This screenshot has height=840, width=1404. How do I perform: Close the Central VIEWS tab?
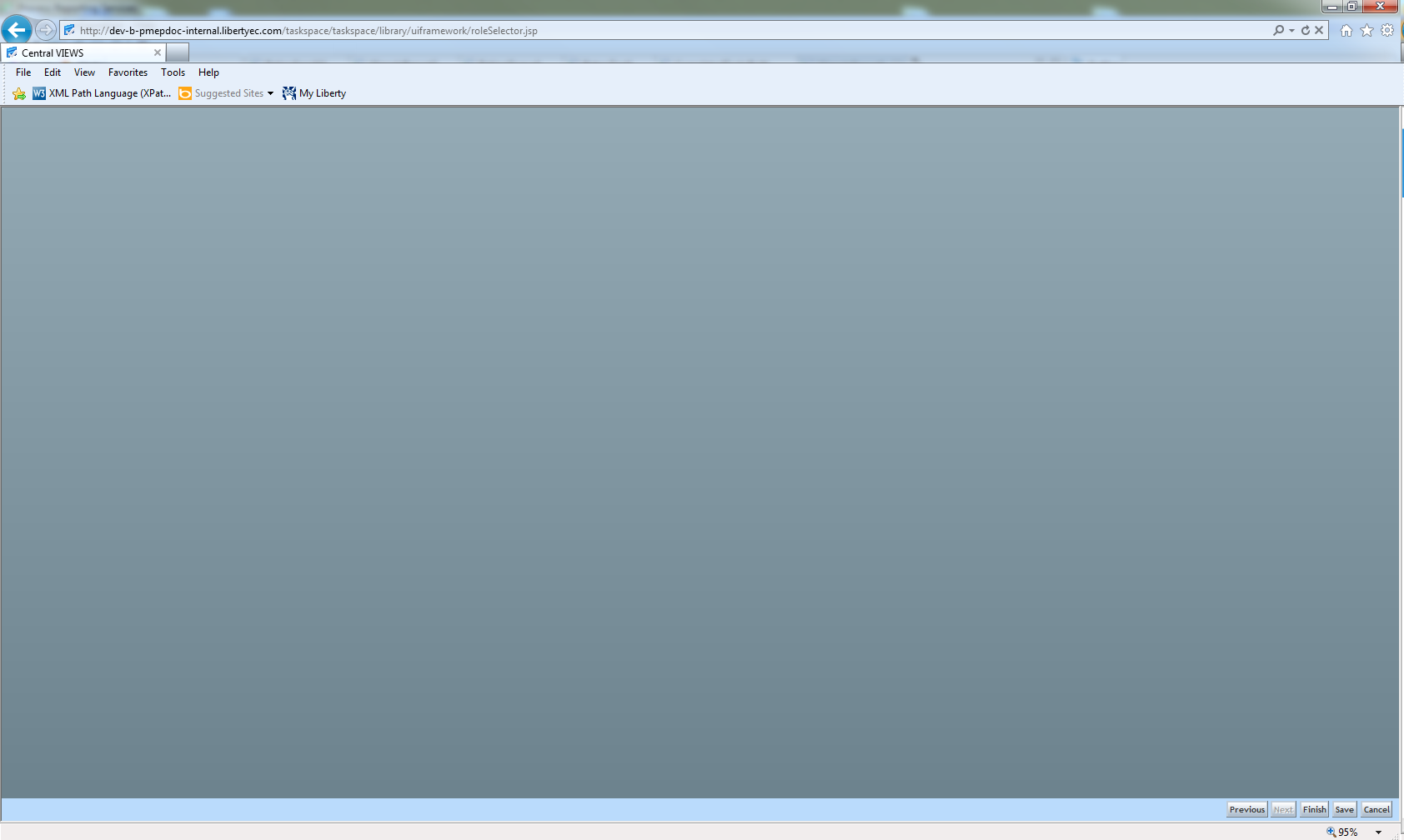158,52
